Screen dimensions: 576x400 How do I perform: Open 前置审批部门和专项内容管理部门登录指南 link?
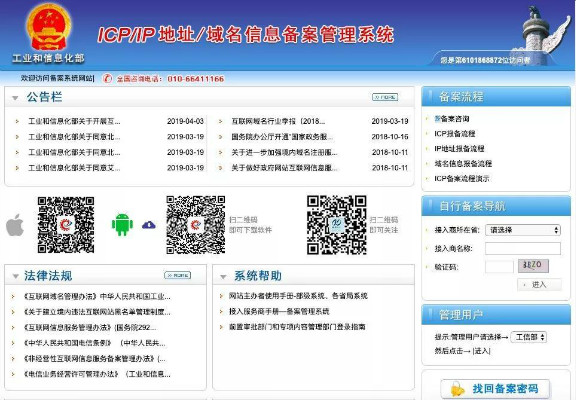pos(297,327)
